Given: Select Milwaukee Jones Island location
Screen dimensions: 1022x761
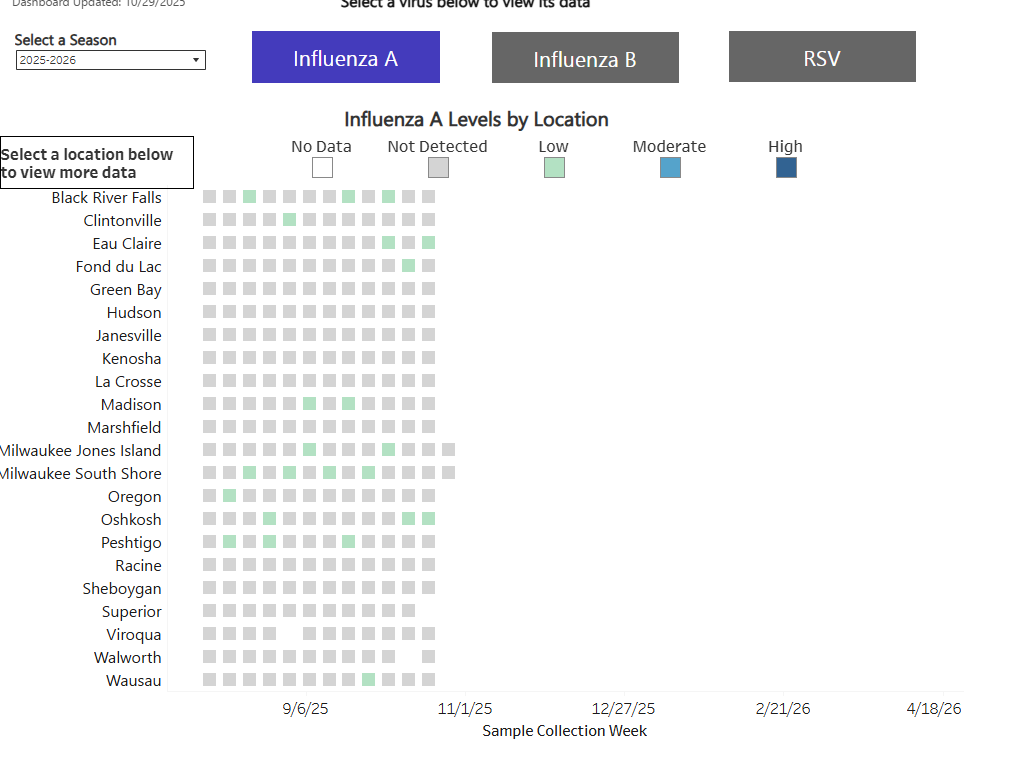Looking at the screenshot, I should click(80, 450).
